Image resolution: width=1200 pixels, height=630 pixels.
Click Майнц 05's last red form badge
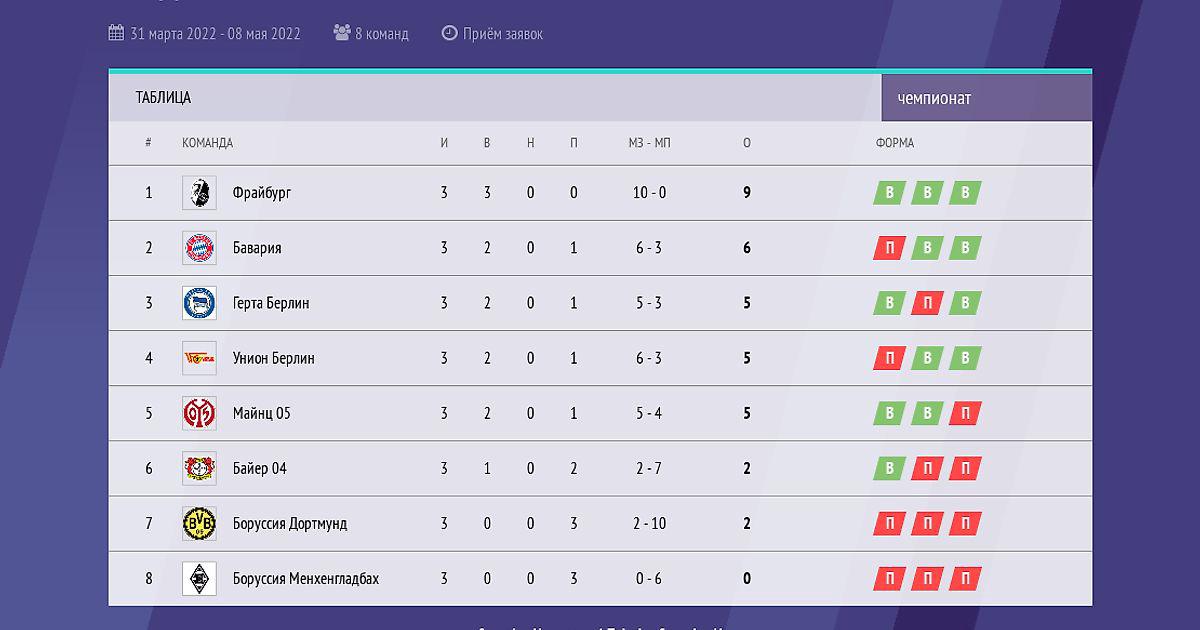(965, 413)
